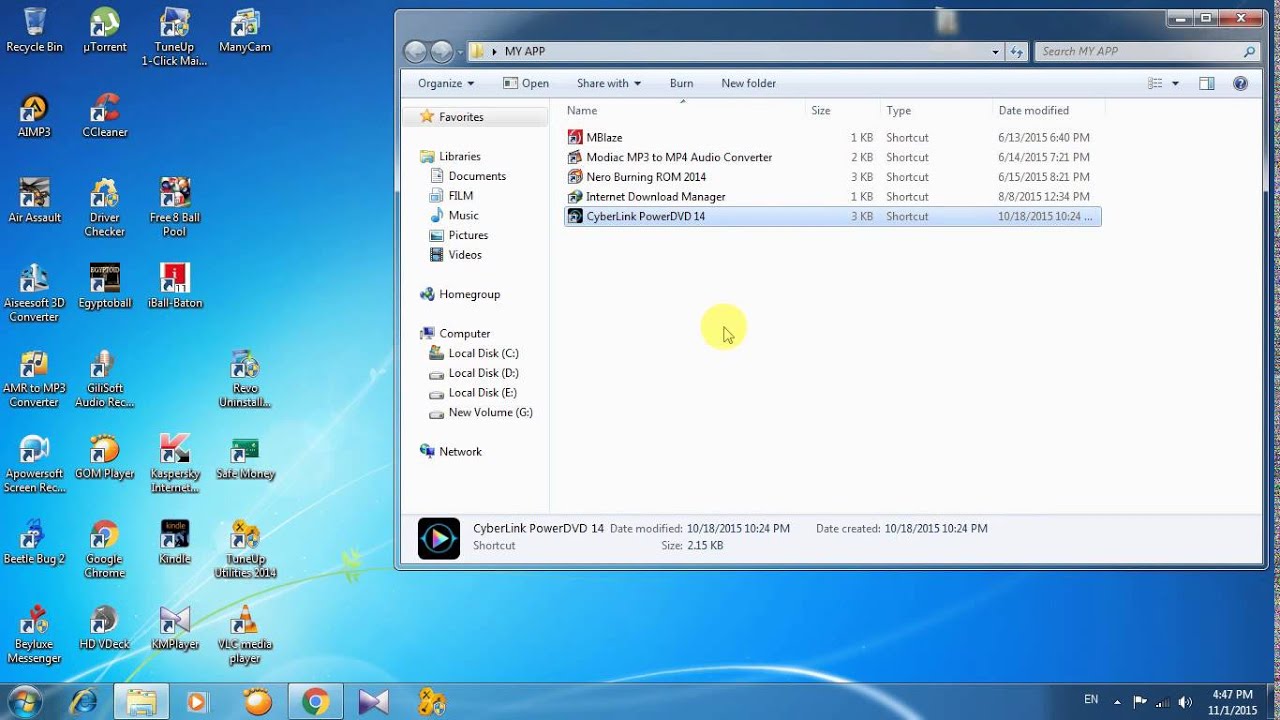Select the Free 8 Ball Pool icon
This screenshot has width=1280, height=720.
coord(174,208)
